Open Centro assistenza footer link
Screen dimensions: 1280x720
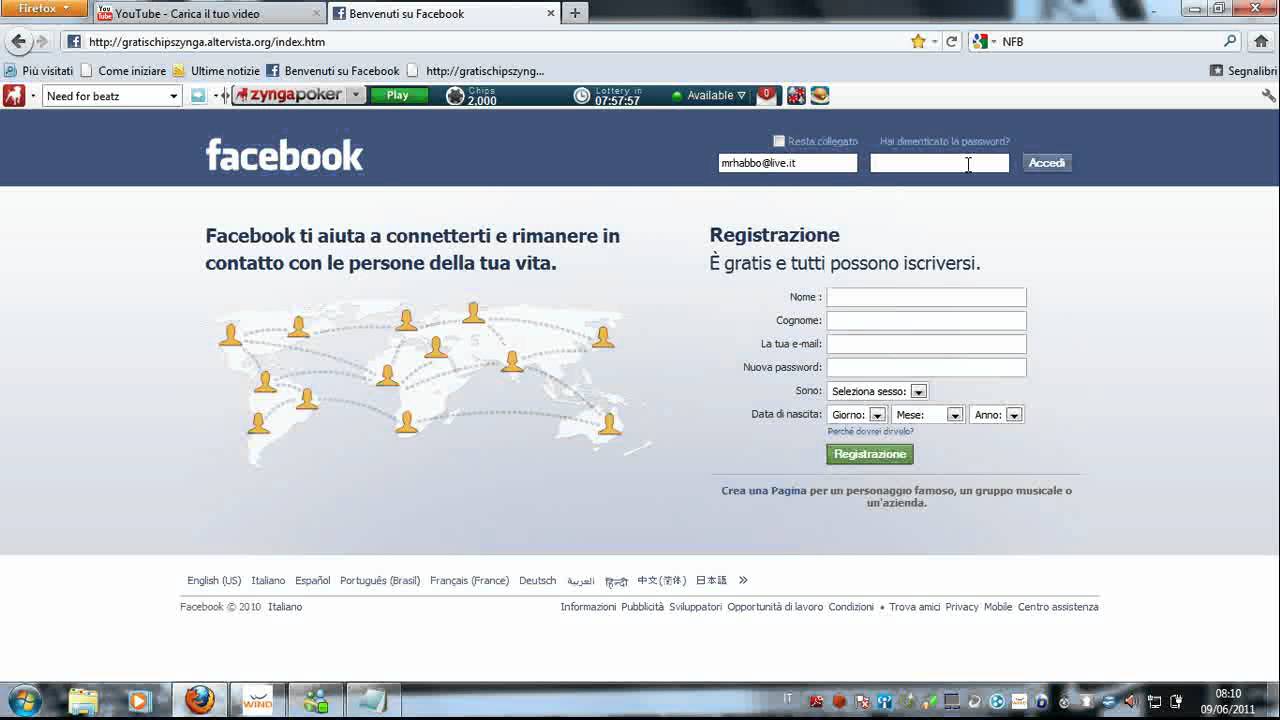click(1058, 607)
